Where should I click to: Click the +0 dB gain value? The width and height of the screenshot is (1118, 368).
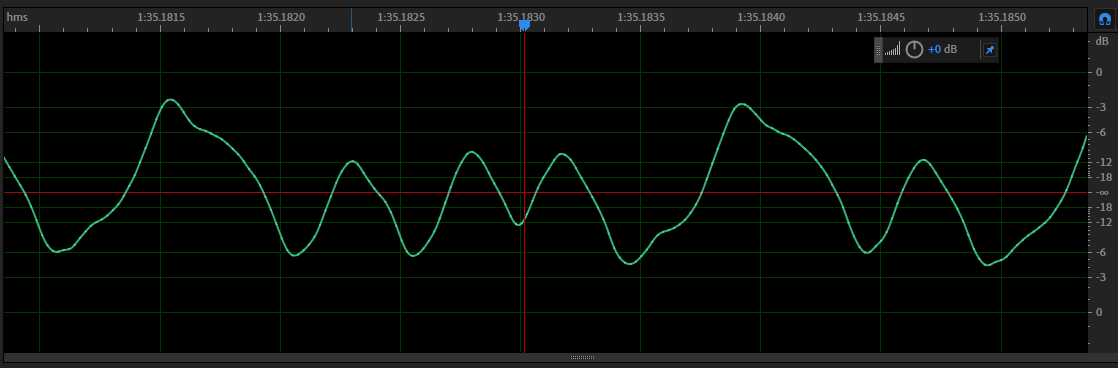[x=942, y=50]
